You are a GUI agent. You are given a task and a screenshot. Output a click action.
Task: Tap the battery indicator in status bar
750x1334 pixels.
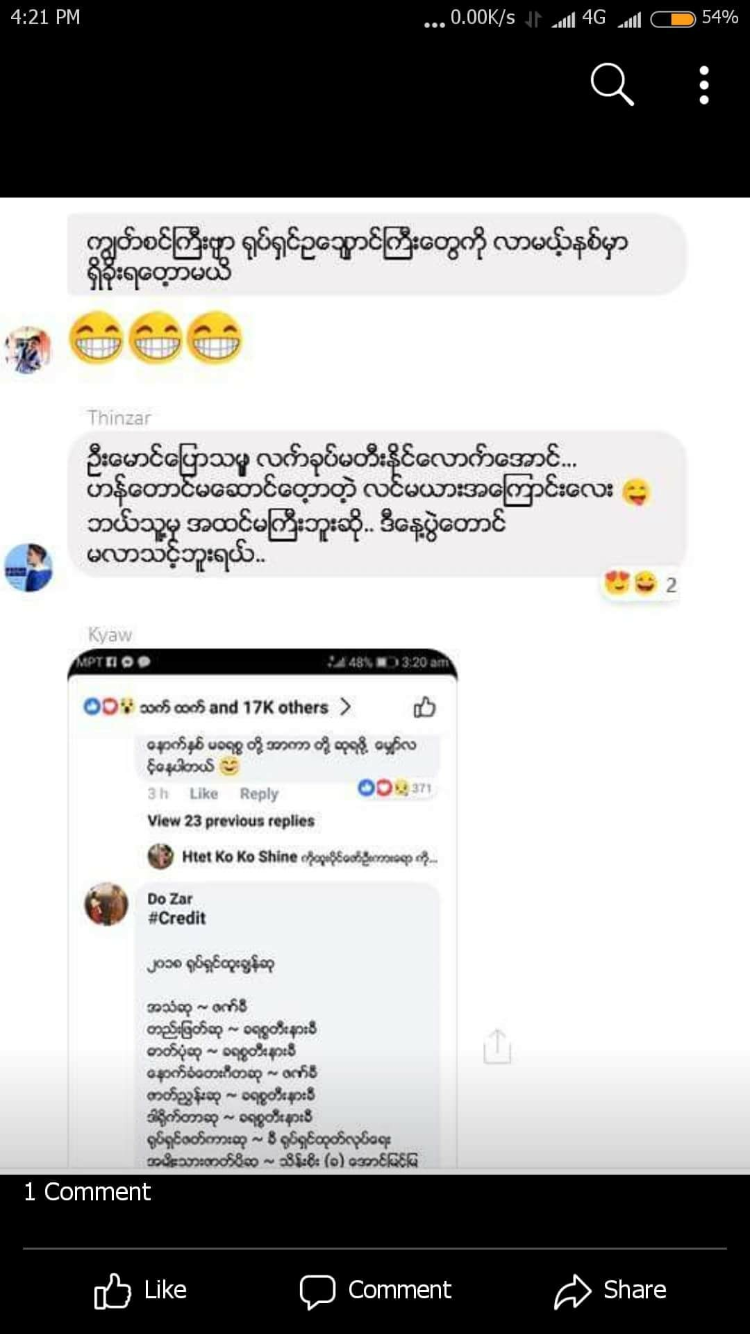(x=673, y=18)
